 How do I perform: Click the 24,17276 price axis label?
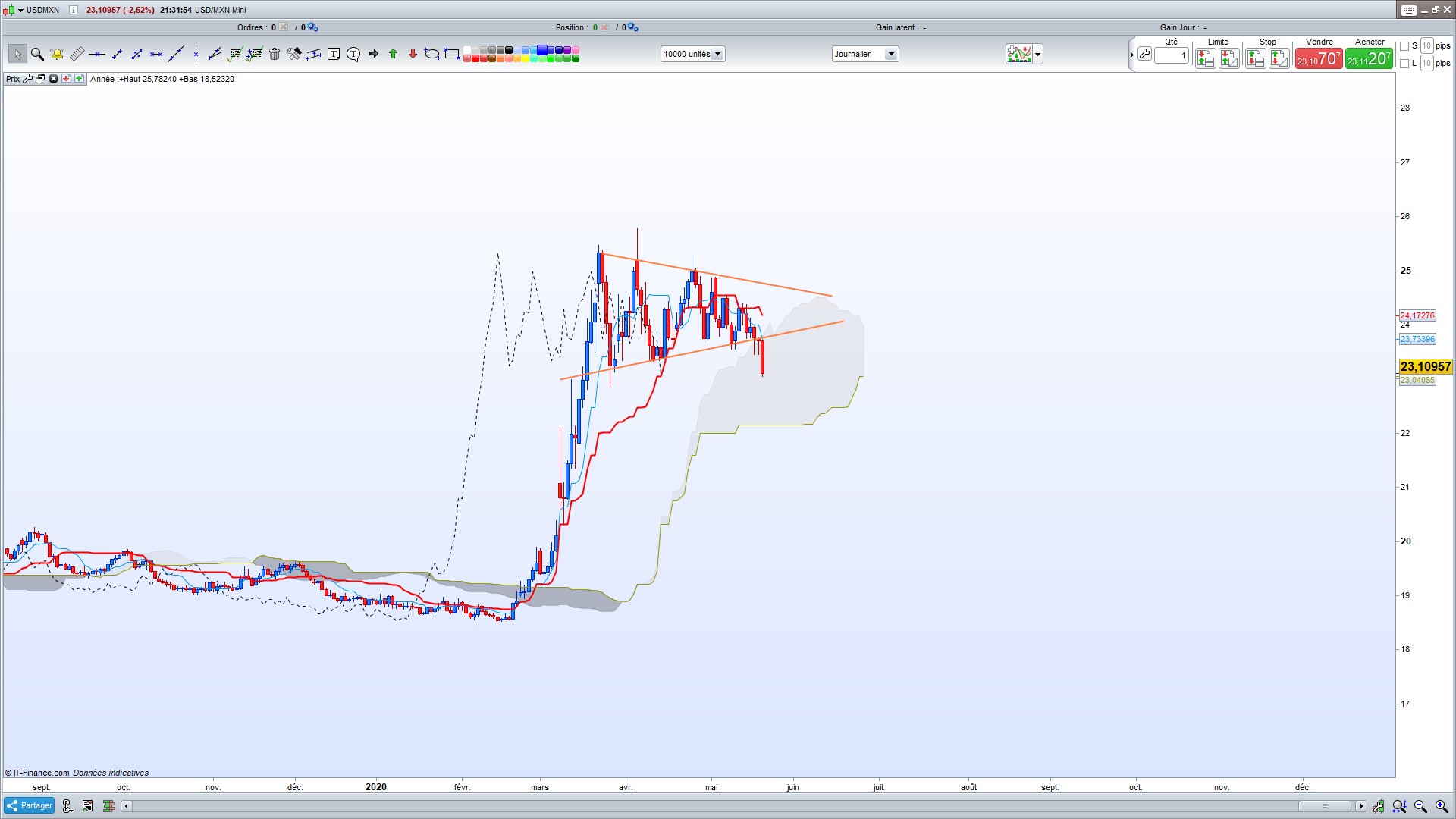tap(1417, 315)
